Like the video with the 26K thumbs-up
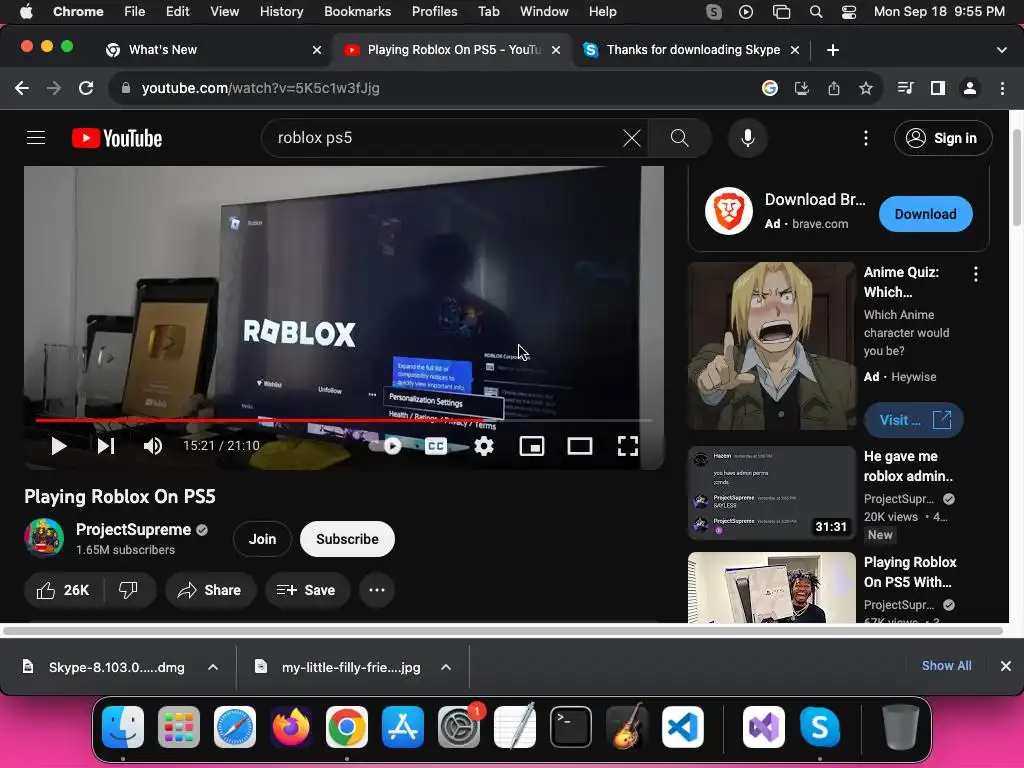1024x768 pixels. [x=63, y=590]
